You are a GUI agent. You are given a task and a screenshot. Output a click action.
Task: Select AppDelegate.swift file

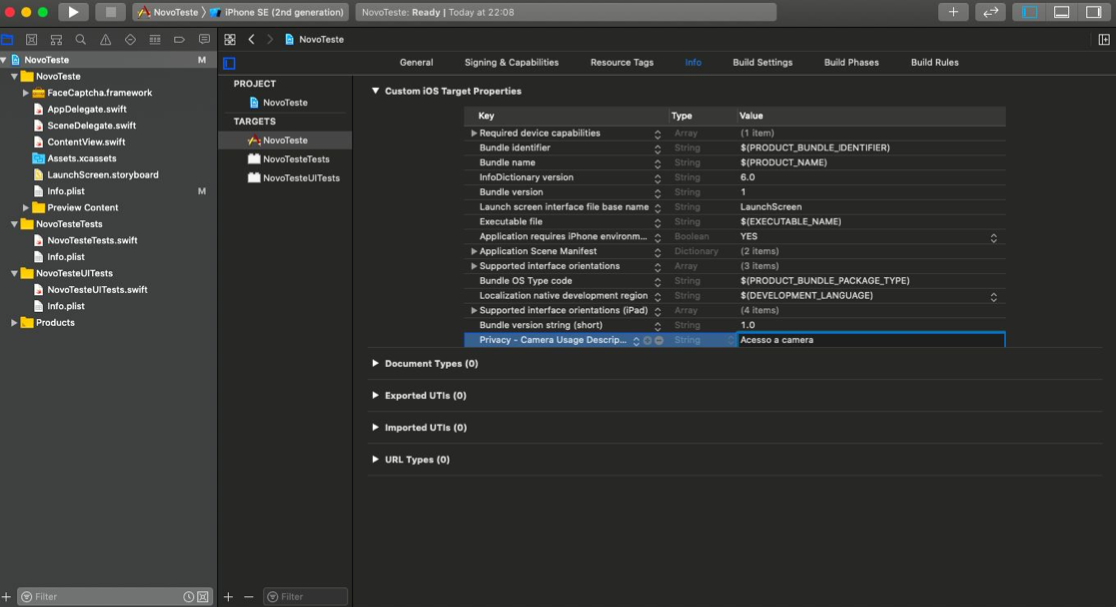coord(87,110)
